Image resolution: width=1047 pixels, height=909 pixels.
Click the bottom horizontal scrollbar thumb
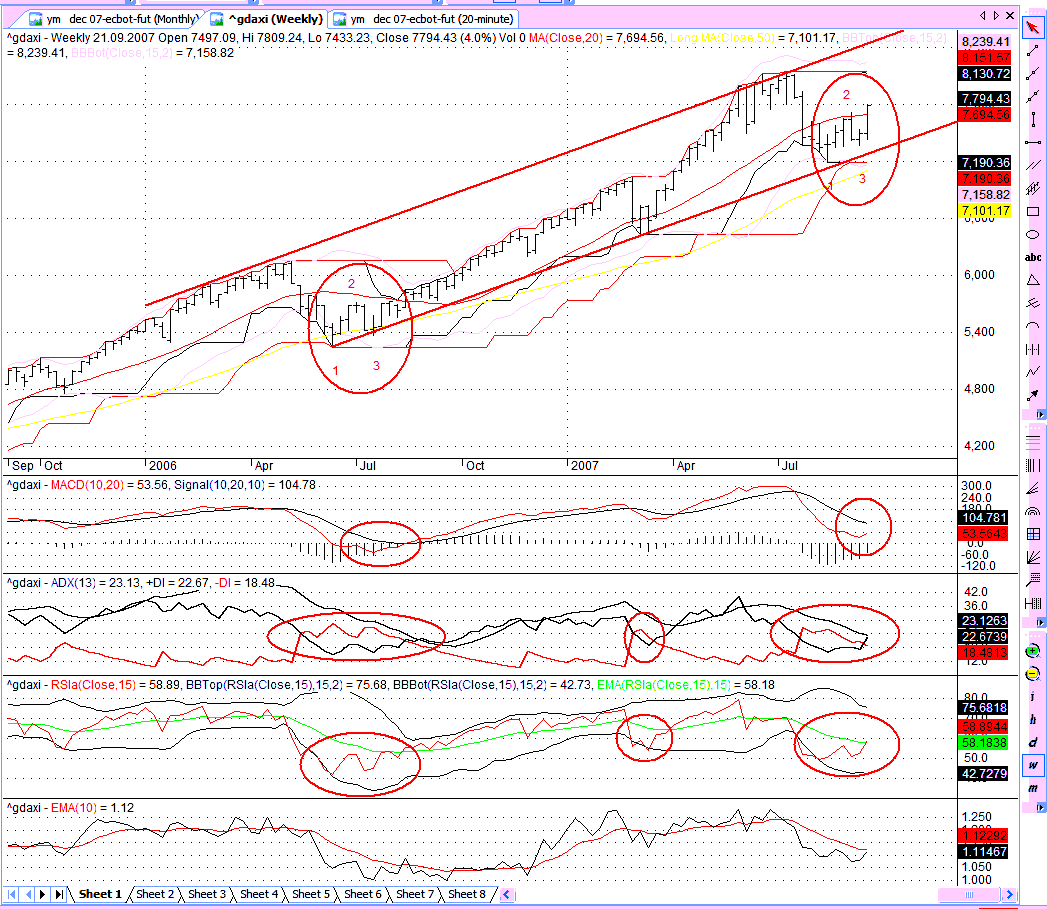969,895
